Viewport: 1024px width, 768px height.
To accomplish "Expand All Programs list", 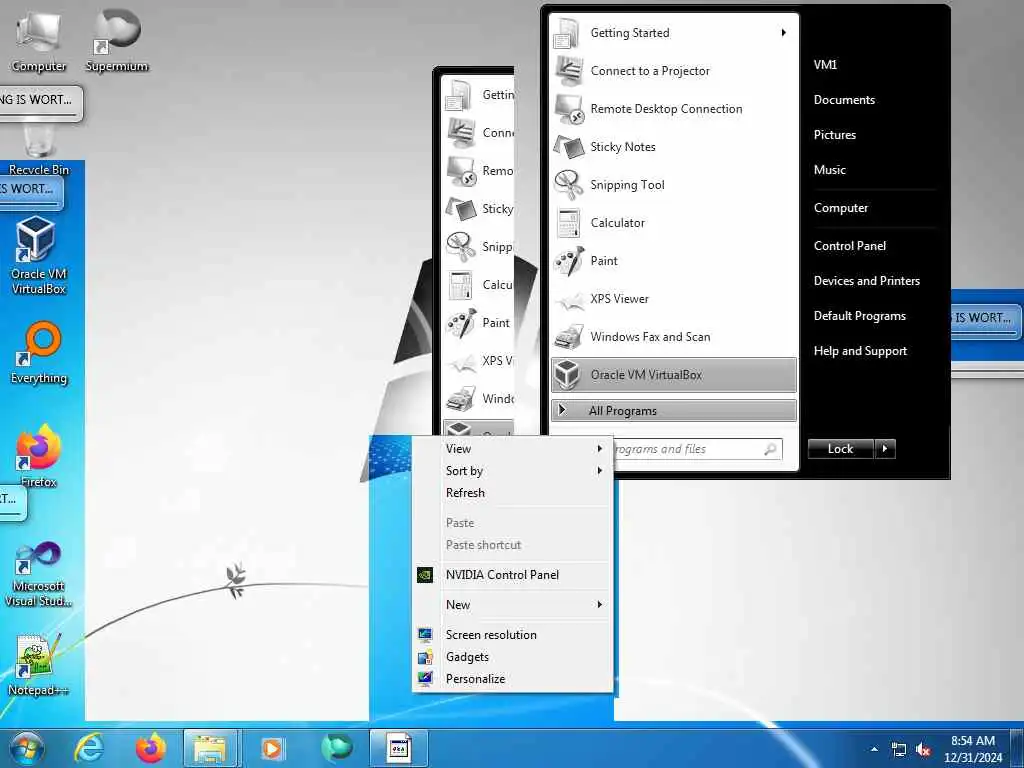I will point(674,411).
